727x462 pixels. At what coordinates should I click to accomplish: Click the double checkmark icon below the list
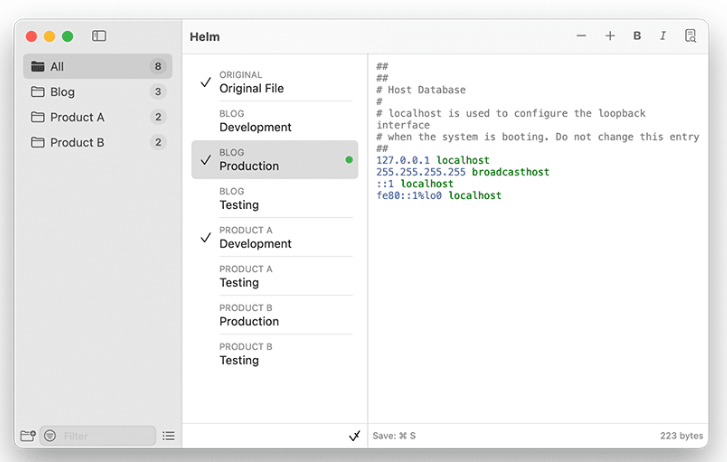[x=354, y=436]
